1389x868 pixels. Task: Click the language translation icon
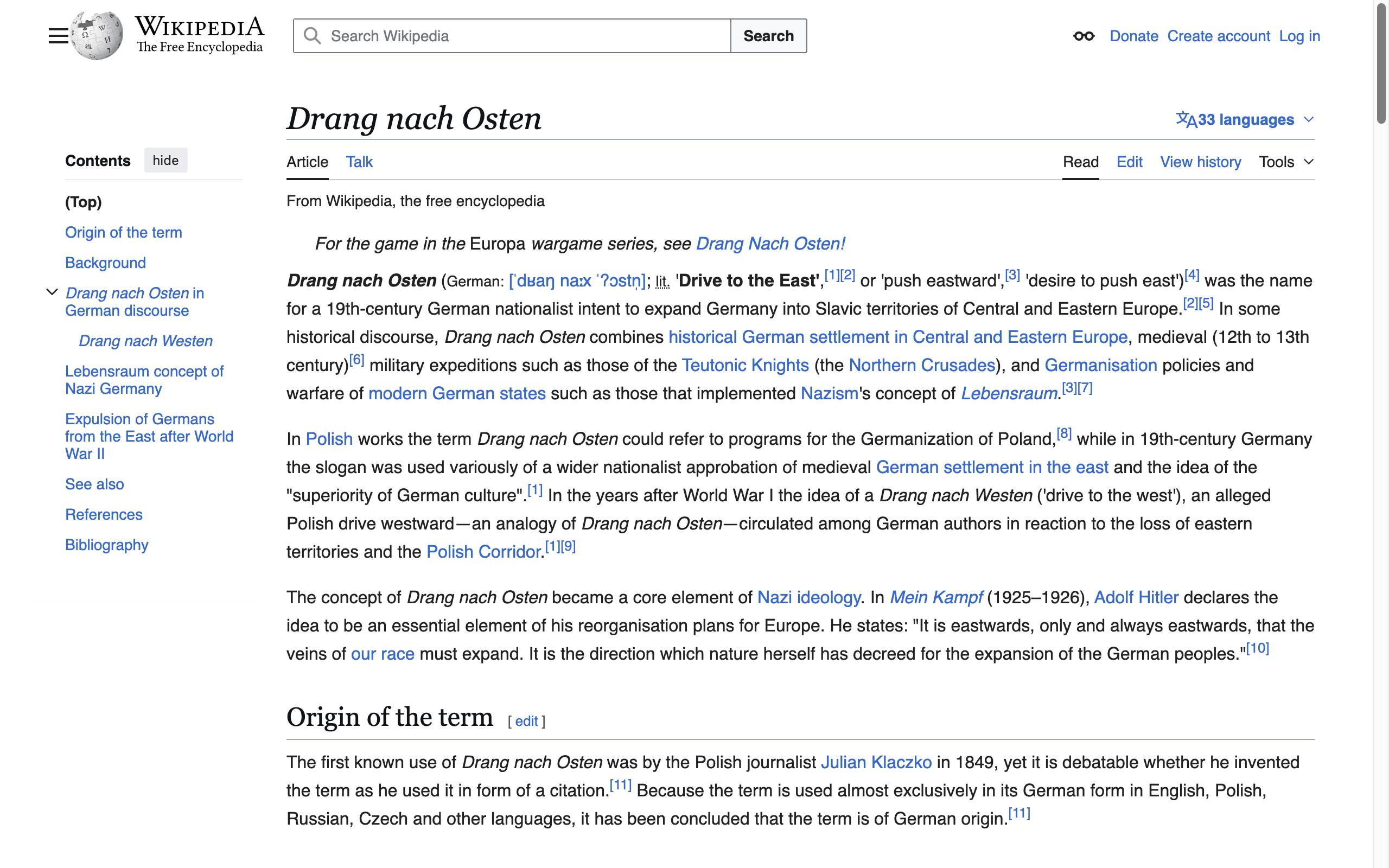(x=1186, y=119)
